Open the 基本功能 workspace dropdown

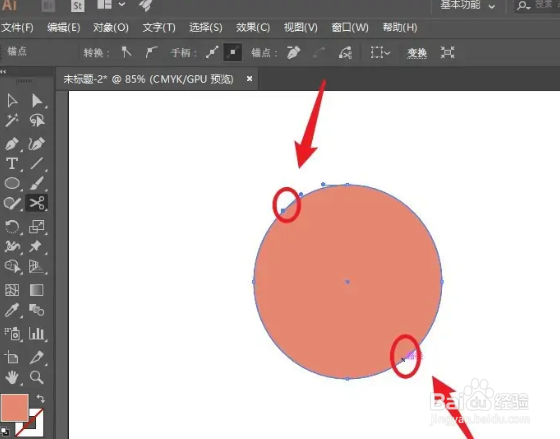[468, 5]
